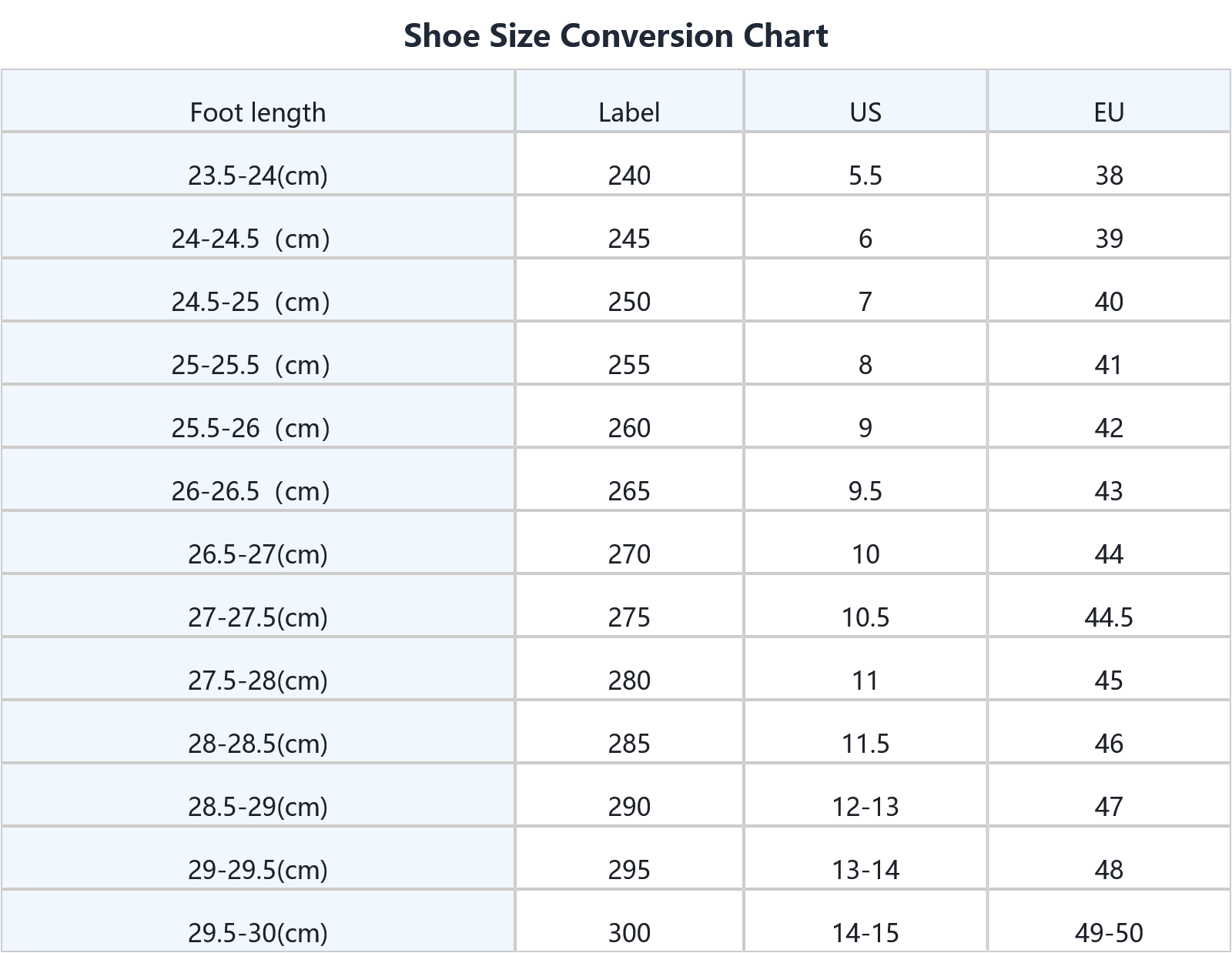
Task: Click the label 245 cell
Action: 629,239
